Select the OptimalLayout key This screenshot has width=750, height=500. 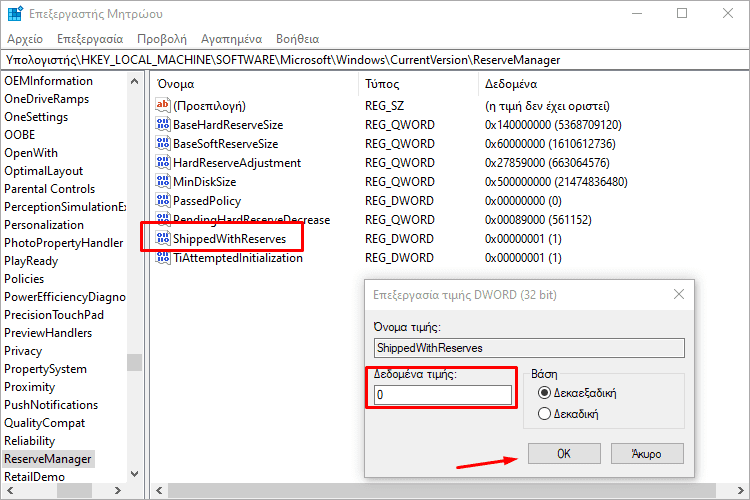coord(43,171)
